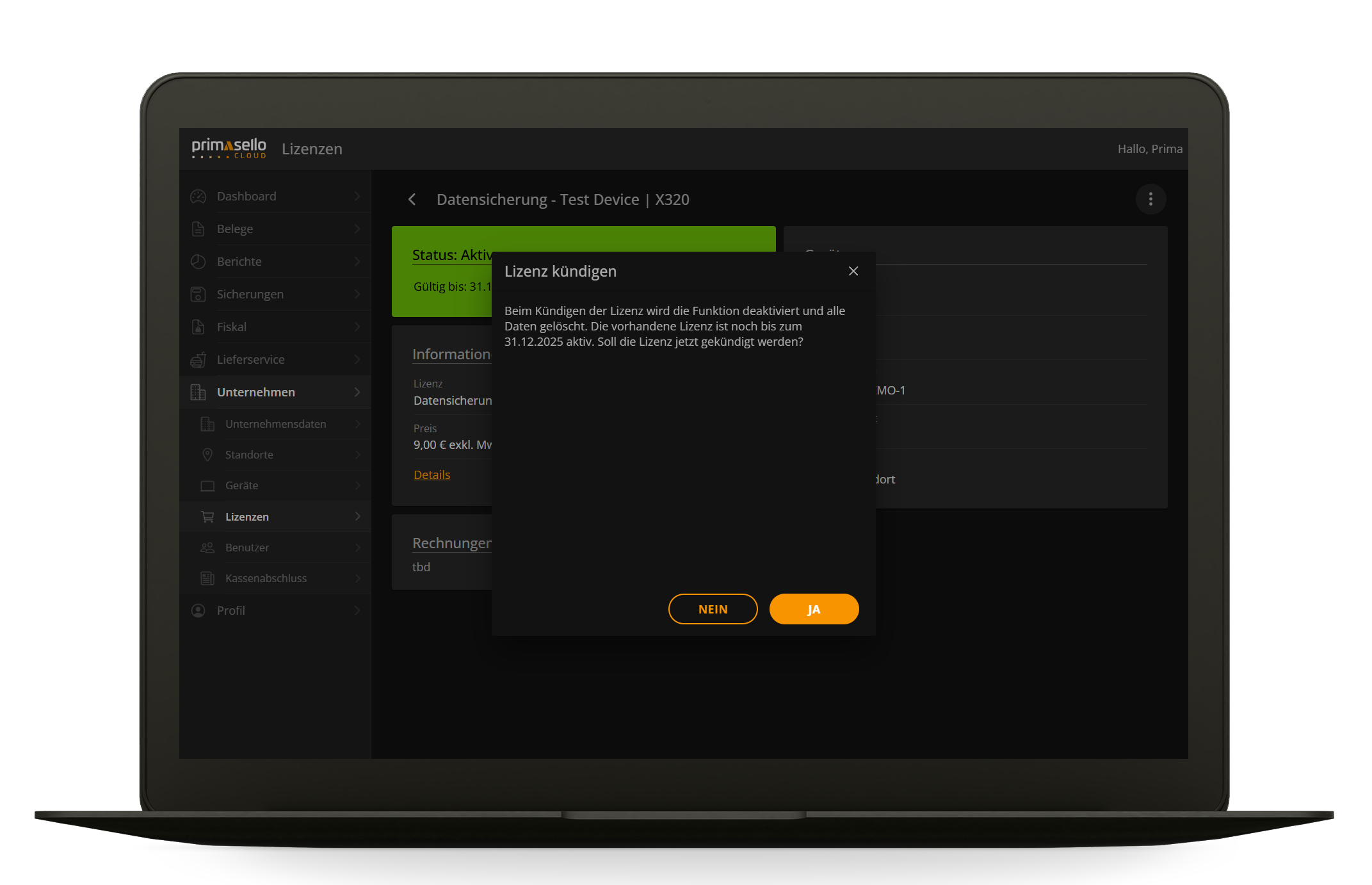Open the Kassenabschluss menu item

[265, 578]
